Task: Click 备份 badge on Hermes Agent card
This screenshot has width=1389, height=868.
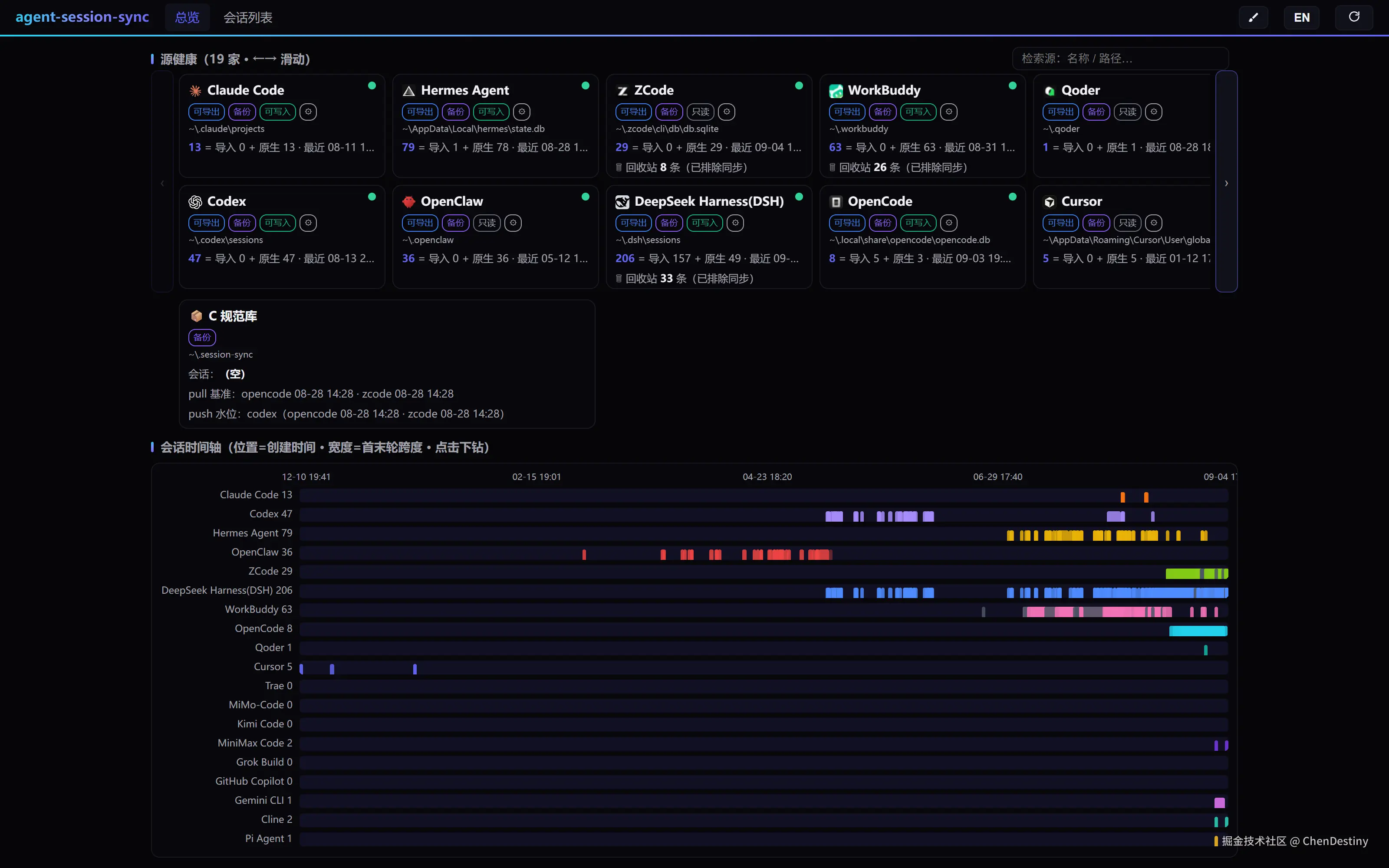Action: click(x=456, y=112)
